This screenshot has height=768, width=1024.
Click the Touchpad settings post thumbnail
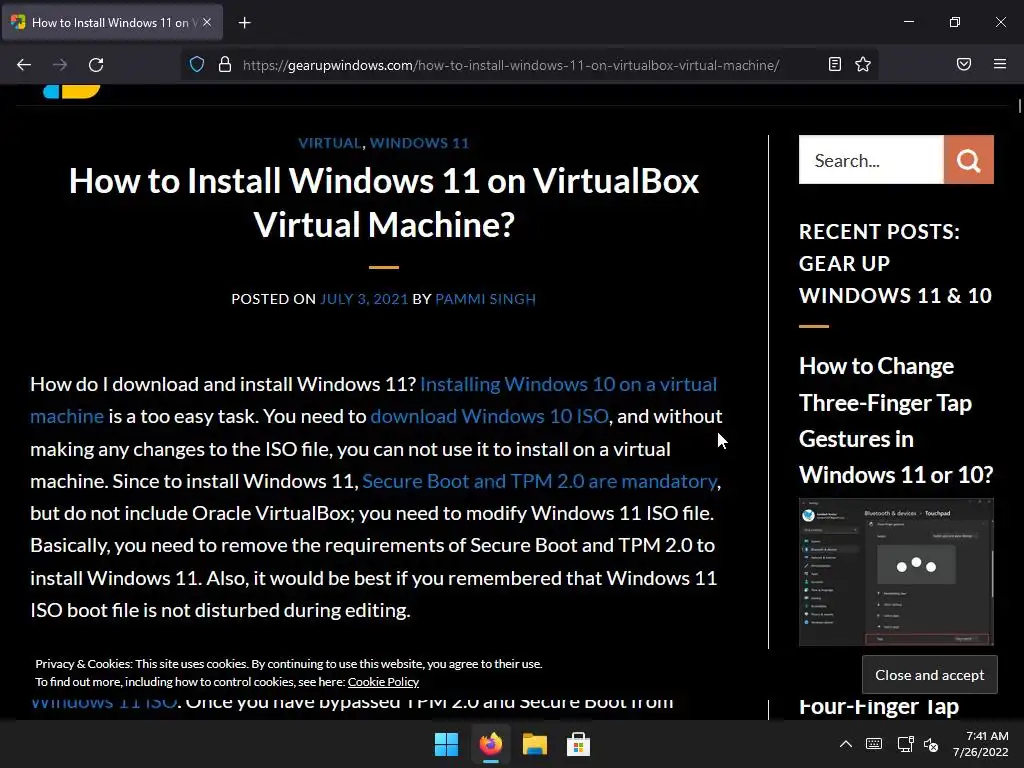pyautogui.click(x=896, y=572)
